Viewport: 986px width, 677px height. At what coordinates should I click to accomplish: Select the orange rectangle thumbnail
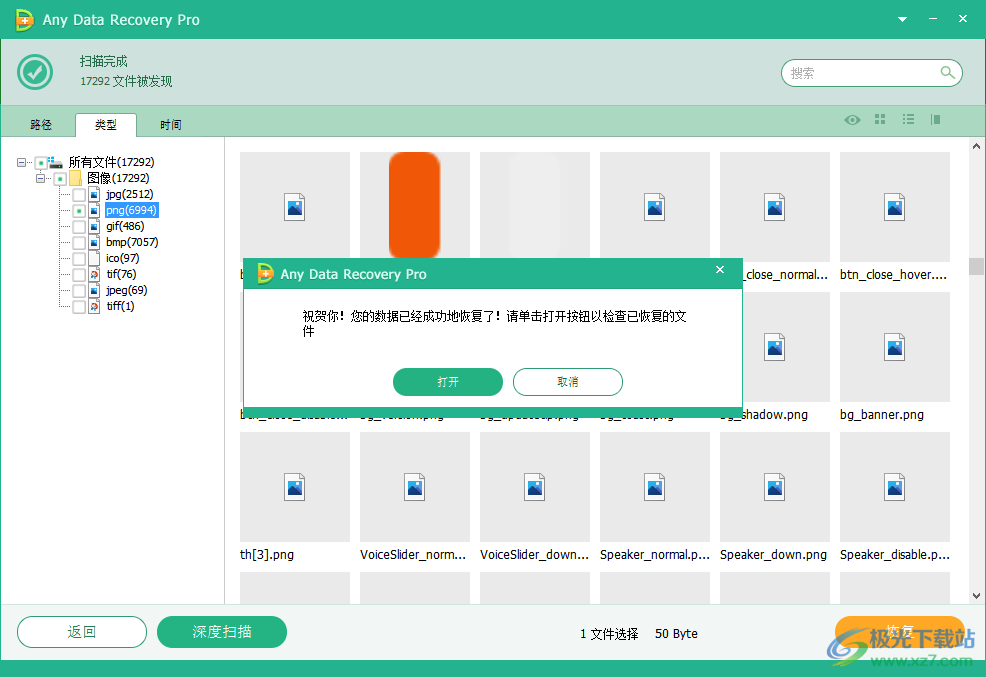(414, 206)
